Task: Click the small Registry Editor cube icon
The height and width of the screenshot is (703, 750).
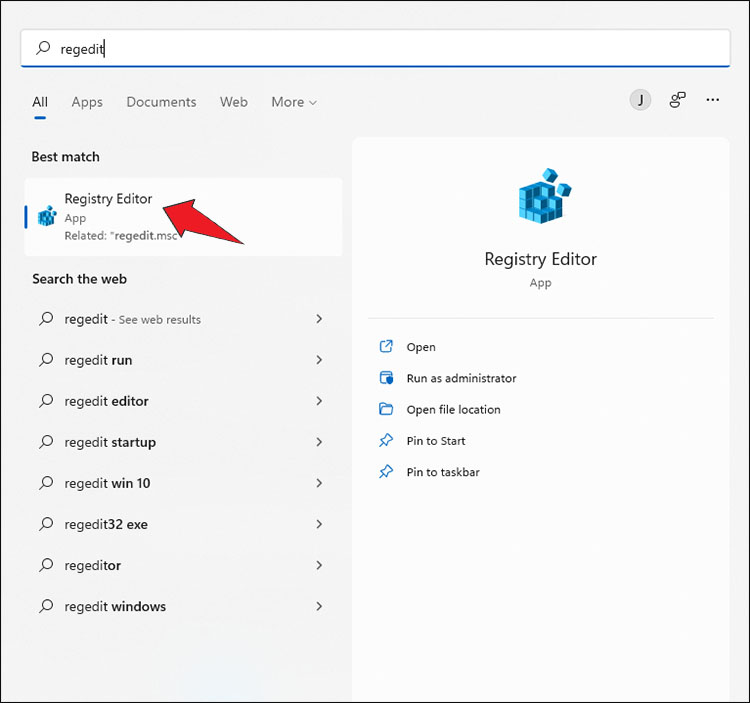Action: pyautogui.click(x=47, y=216)
